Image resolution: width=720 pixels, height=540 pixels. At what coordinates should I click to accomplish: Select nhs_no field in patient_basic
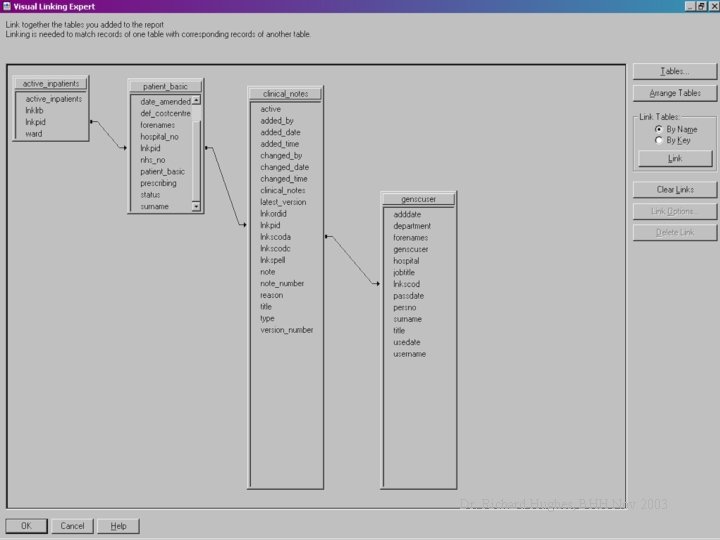coord(152,160)
